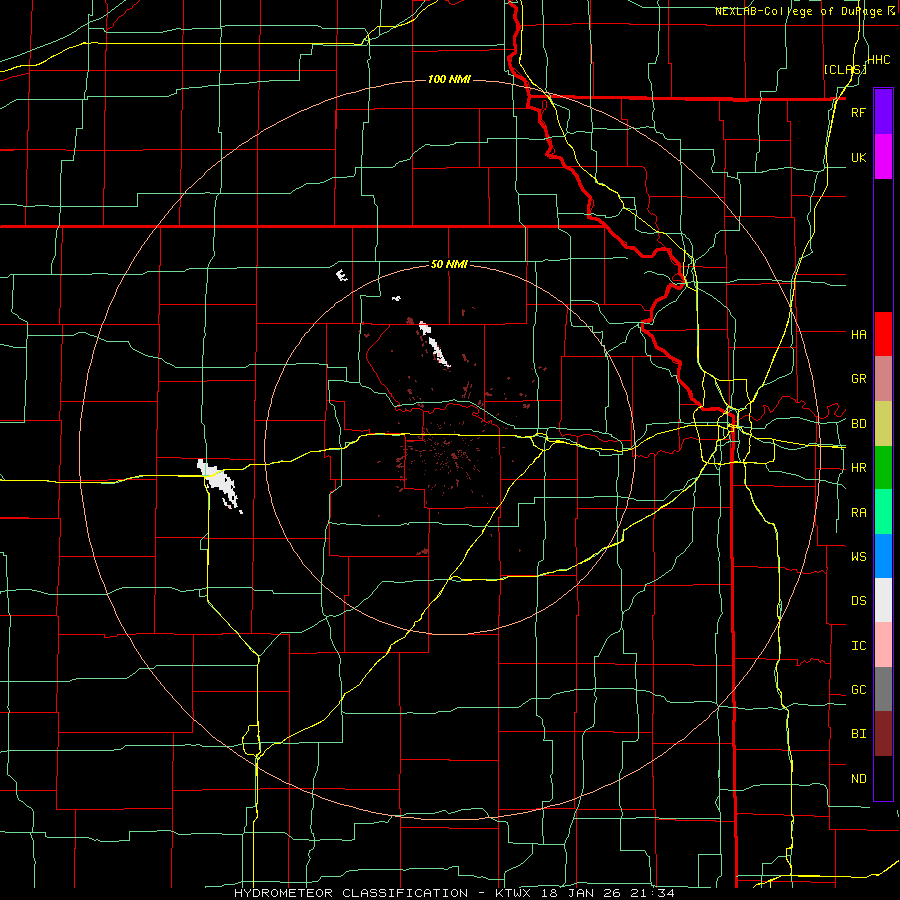
Task: Click the DS white legend swatch
Action: 883,600
